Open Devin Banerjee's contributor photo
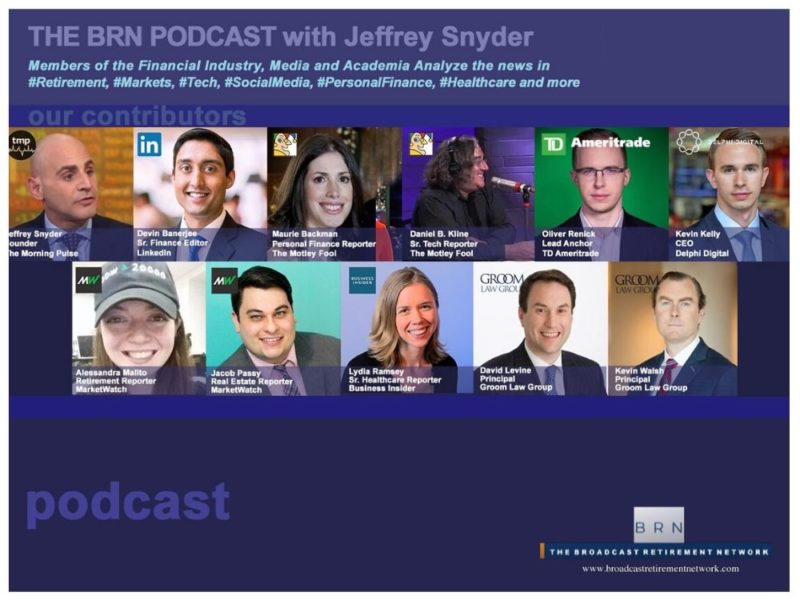 pos(200,194)
